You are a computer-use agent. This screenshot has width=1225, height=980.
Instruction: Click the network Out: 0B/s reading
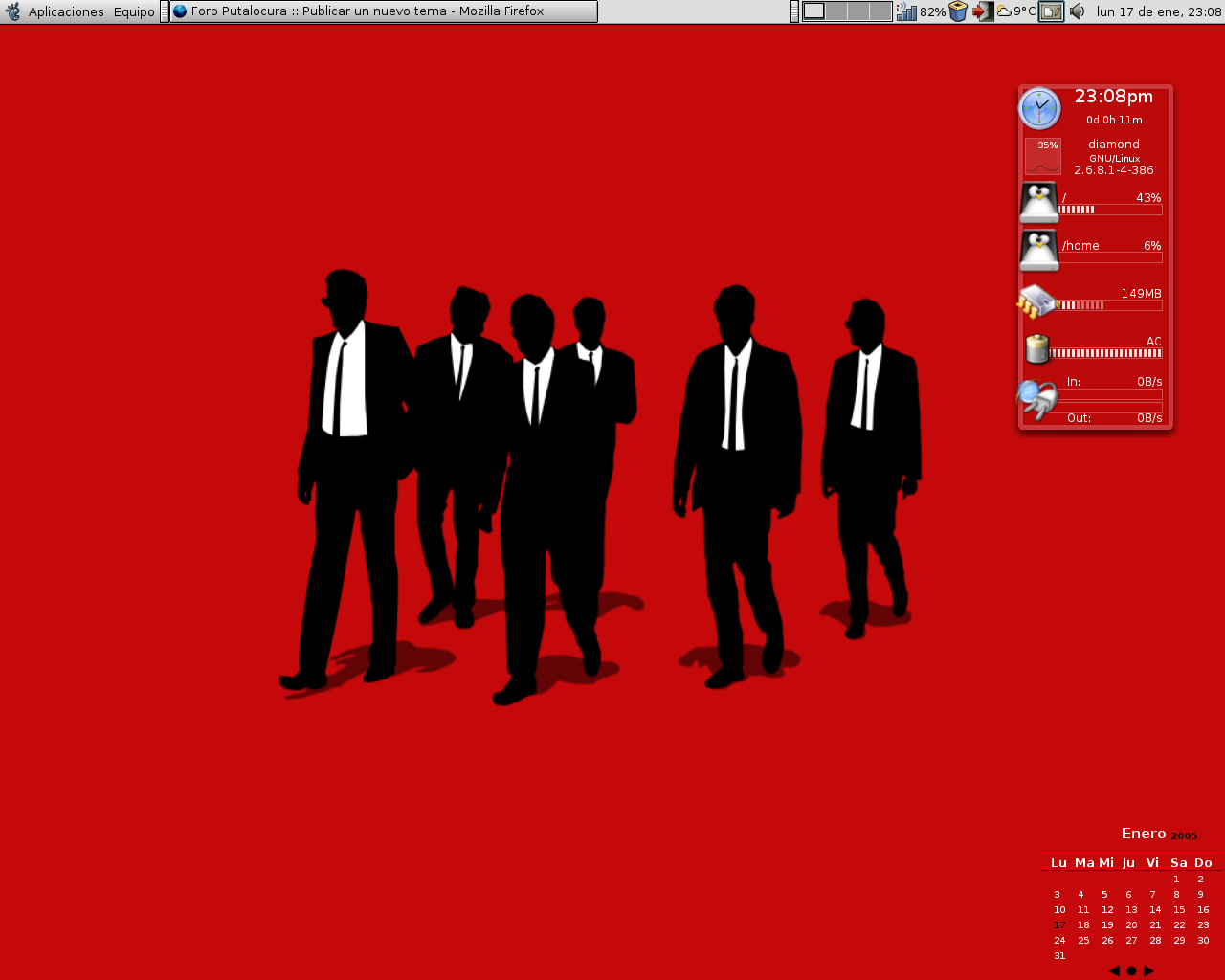click(1114, 418)
